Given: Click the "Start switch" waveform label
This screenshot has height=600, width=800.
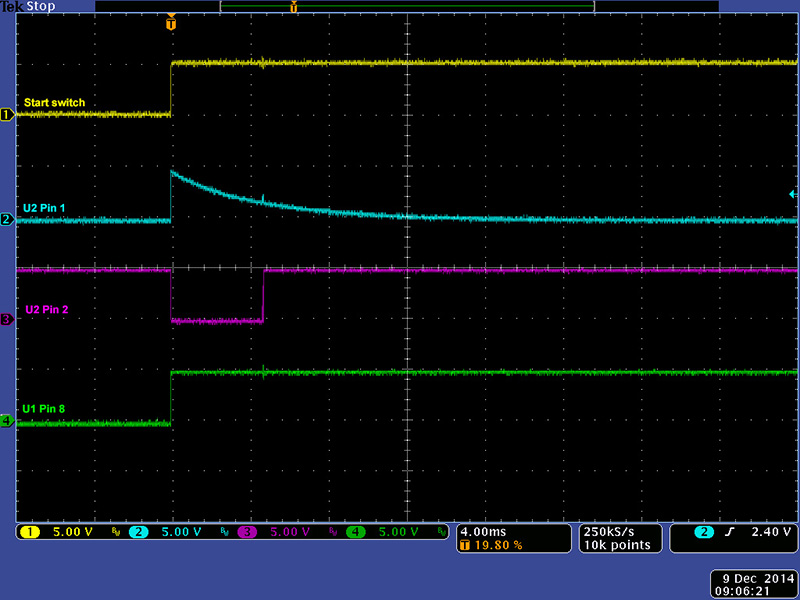Looking at the screenshot, I should tap(55, 103).
